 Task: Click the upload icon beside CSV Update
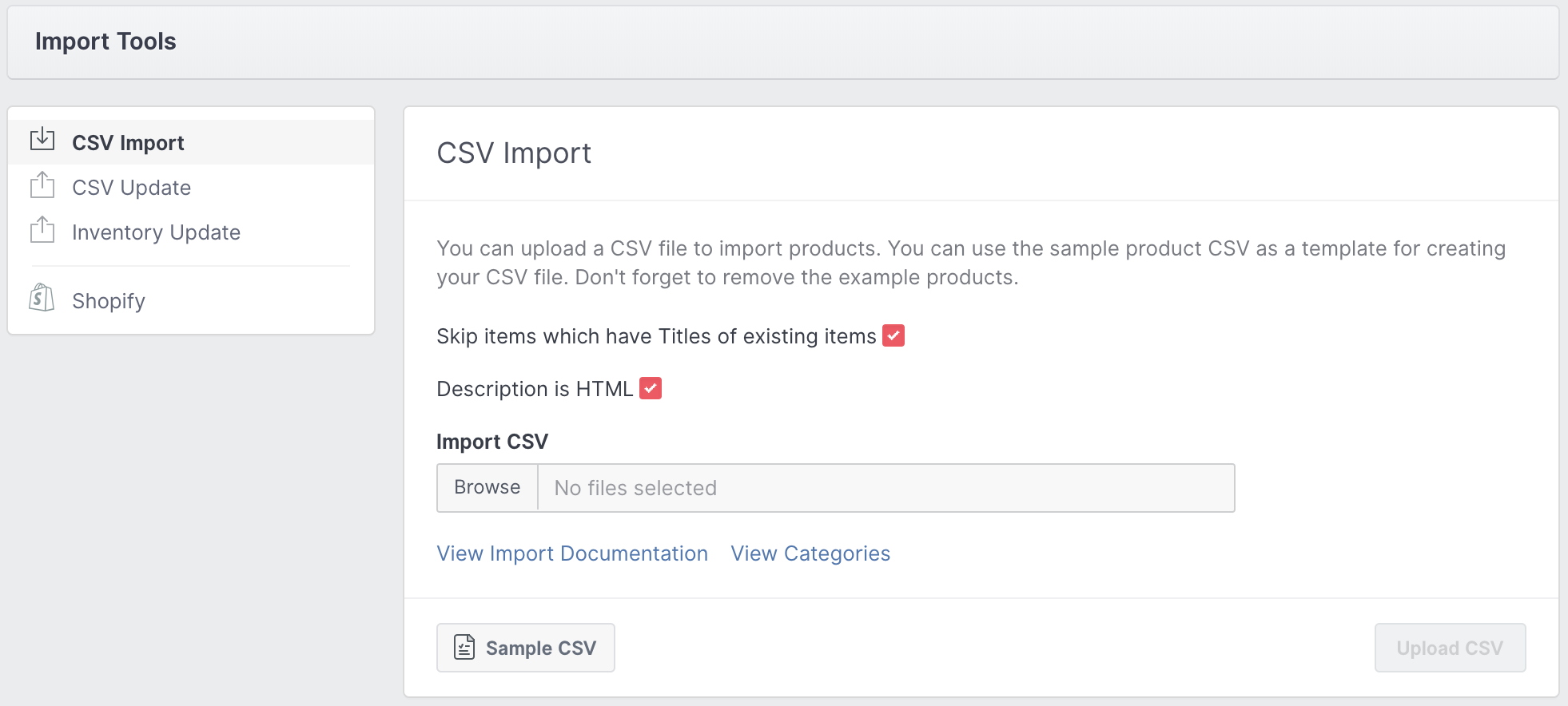[x=42, y=185]
